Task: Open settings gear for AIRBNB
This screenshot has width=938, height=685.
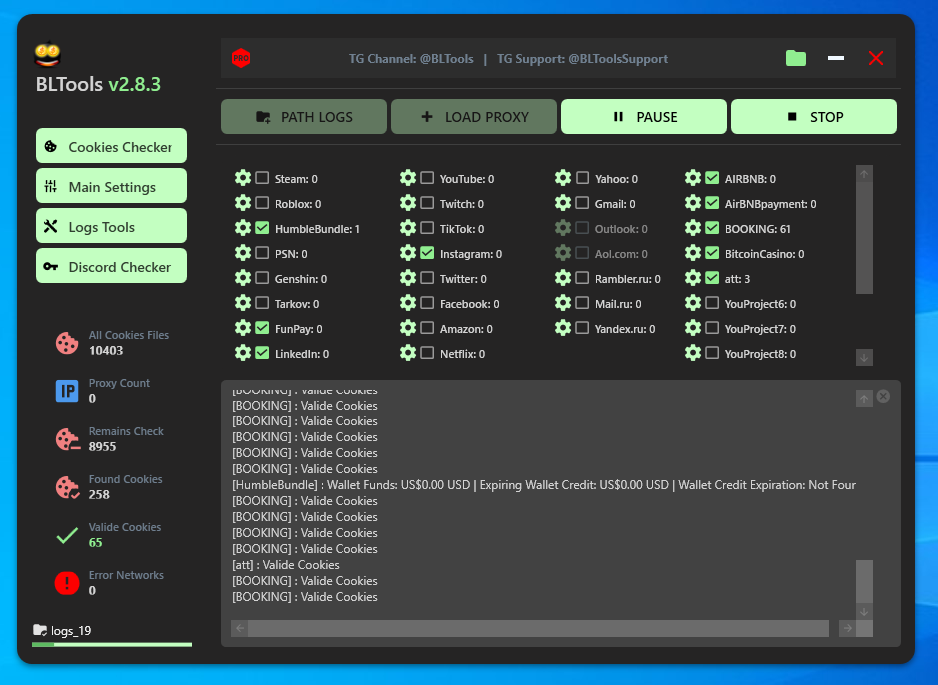Action: (693, 178)
